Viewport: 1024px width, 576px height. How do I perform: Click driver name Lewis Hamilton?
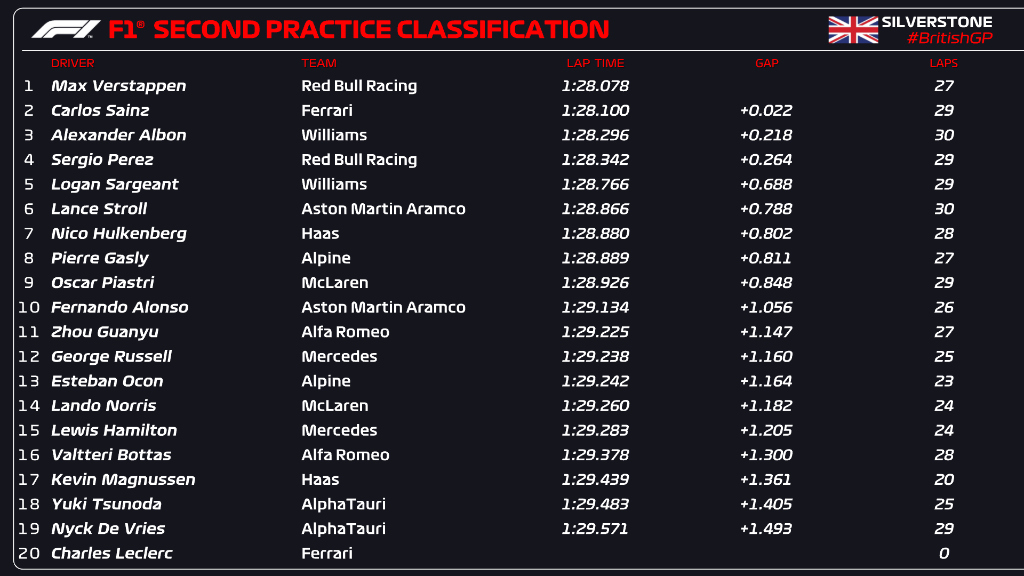pyautogui.click(x=114, y=430)
